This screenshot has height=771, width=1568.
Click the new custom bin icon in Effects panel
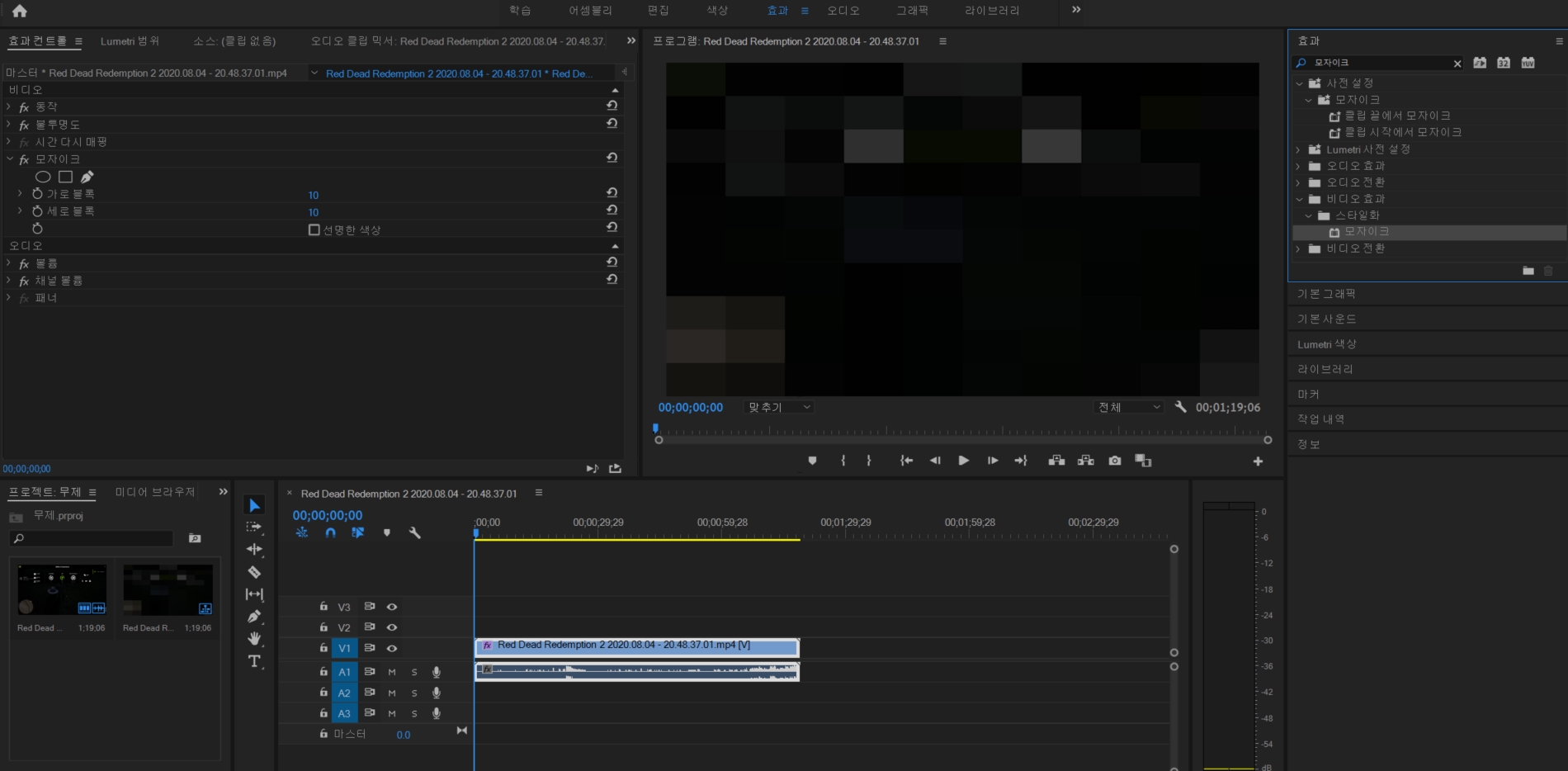pos(1528,271)
